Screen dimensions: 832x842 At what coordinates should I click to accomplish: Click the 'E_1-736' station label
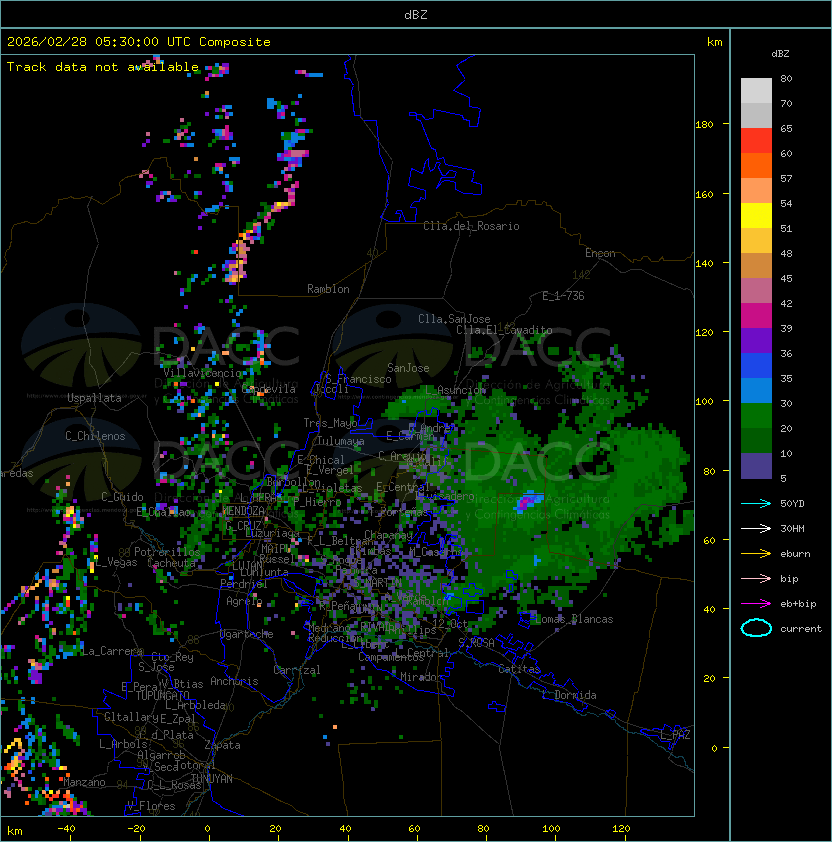coord(563,295)
